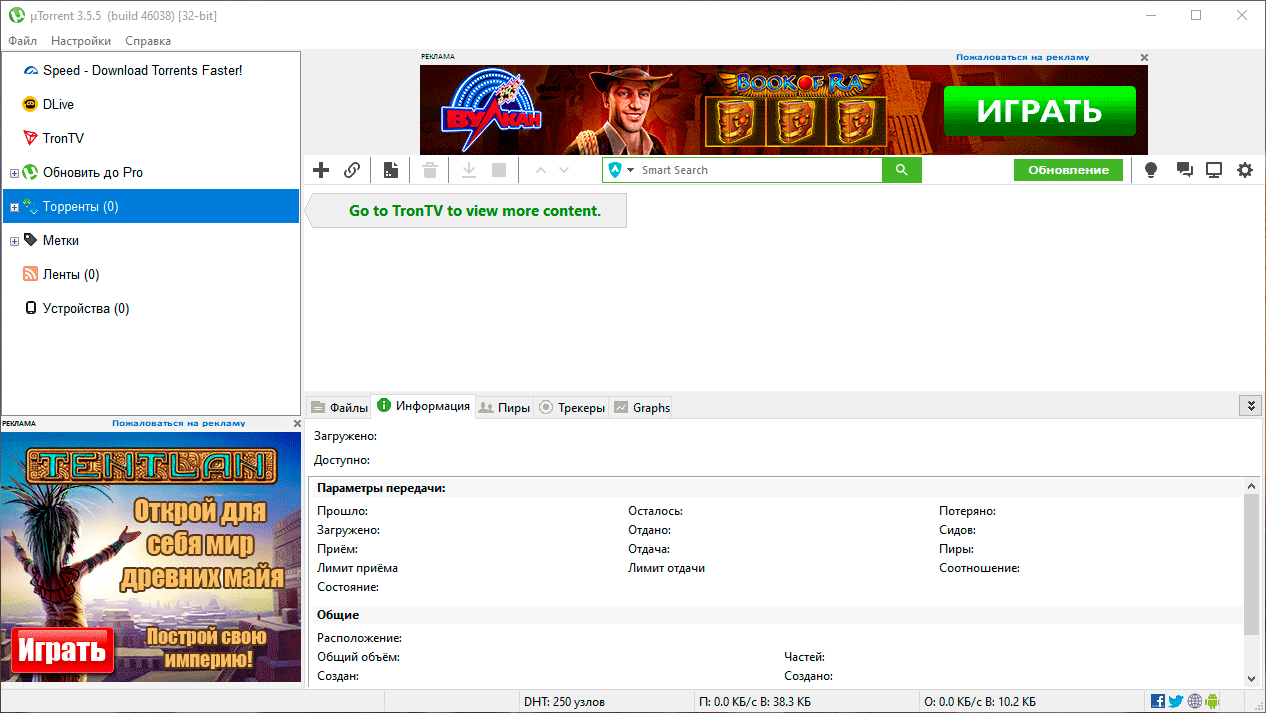Screen dimensions: 1266x713
Task: Click Играть button in sidebar ad
Action: 62,651
